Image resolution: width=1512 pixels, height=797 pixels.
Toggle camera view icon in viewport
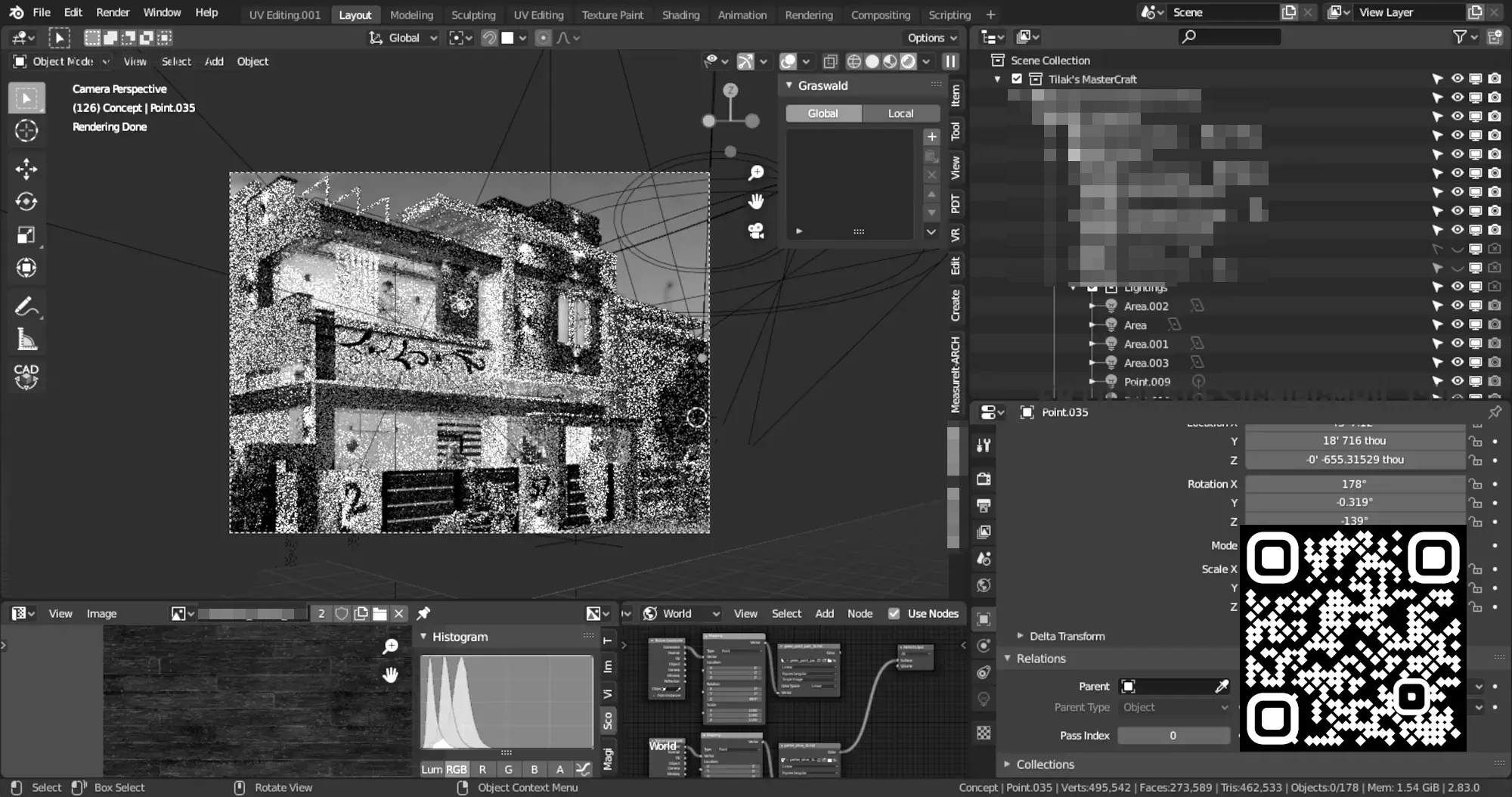coord(755,231)
